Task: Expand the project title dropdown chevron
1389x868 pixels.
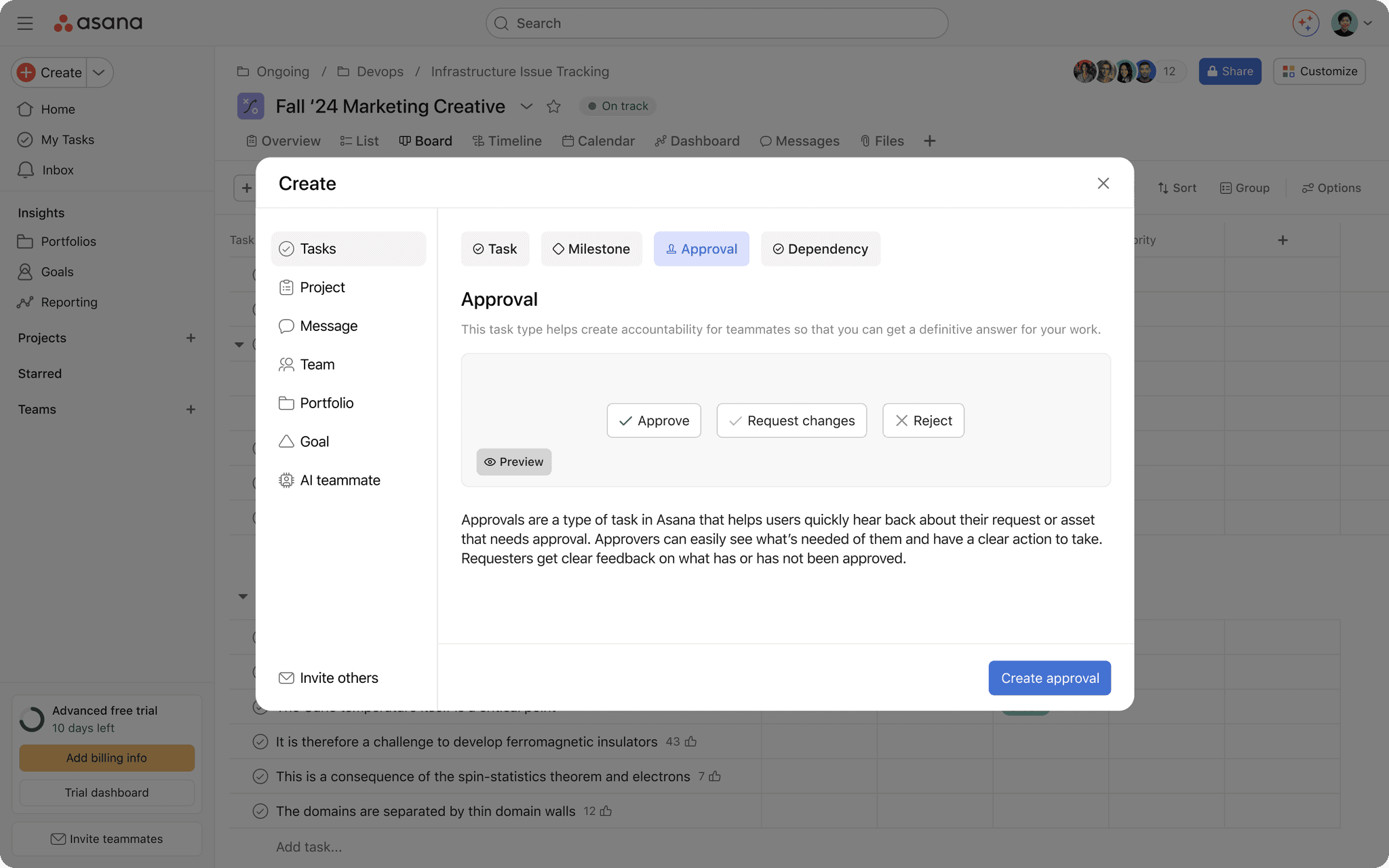Action: (x=526, y=106)
